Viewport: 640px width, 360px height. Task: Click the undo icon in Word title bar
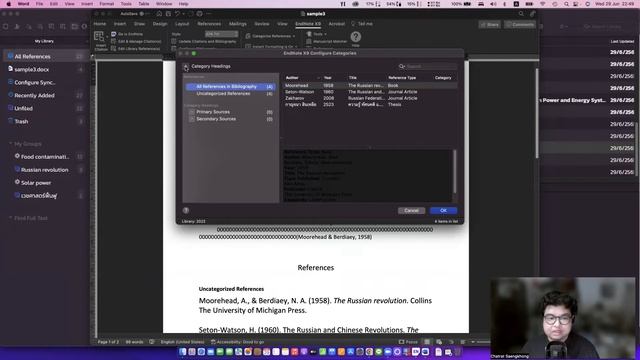pyautogui.click(x=178, y=14)
